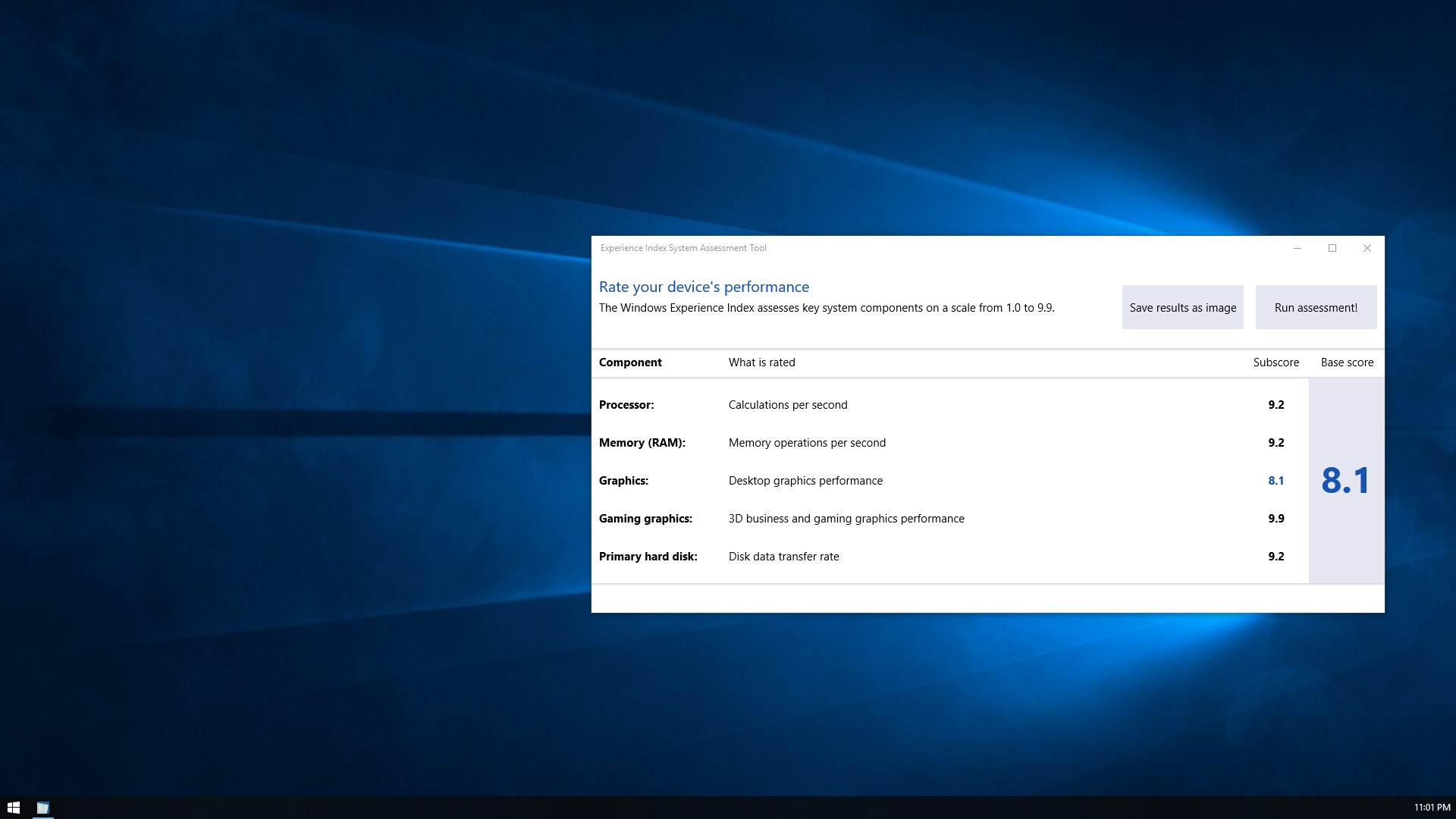Close the Experience Index System Assessment Tool
Viewport: 1456px width, 819px height.
[1367, 248]
